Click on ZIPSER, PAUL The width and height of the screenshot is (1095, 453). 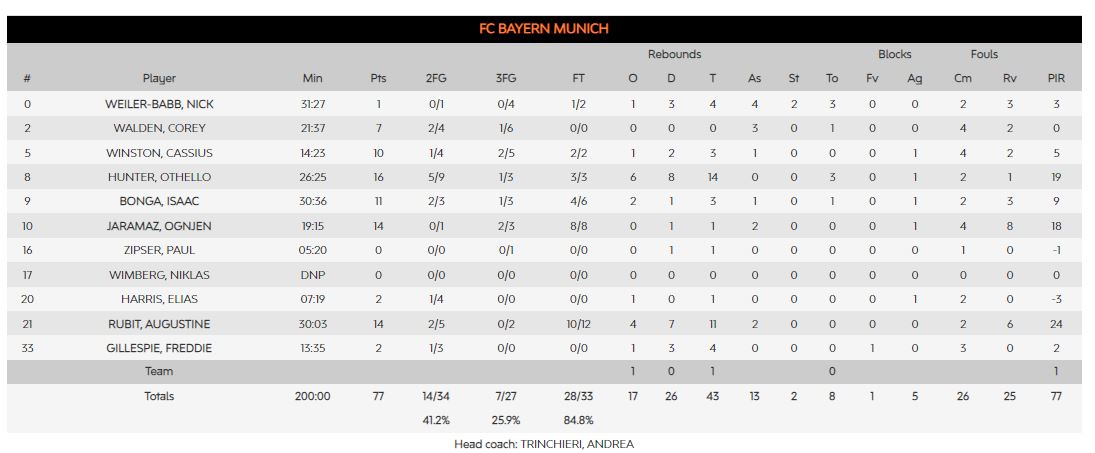tap(159, 250)
